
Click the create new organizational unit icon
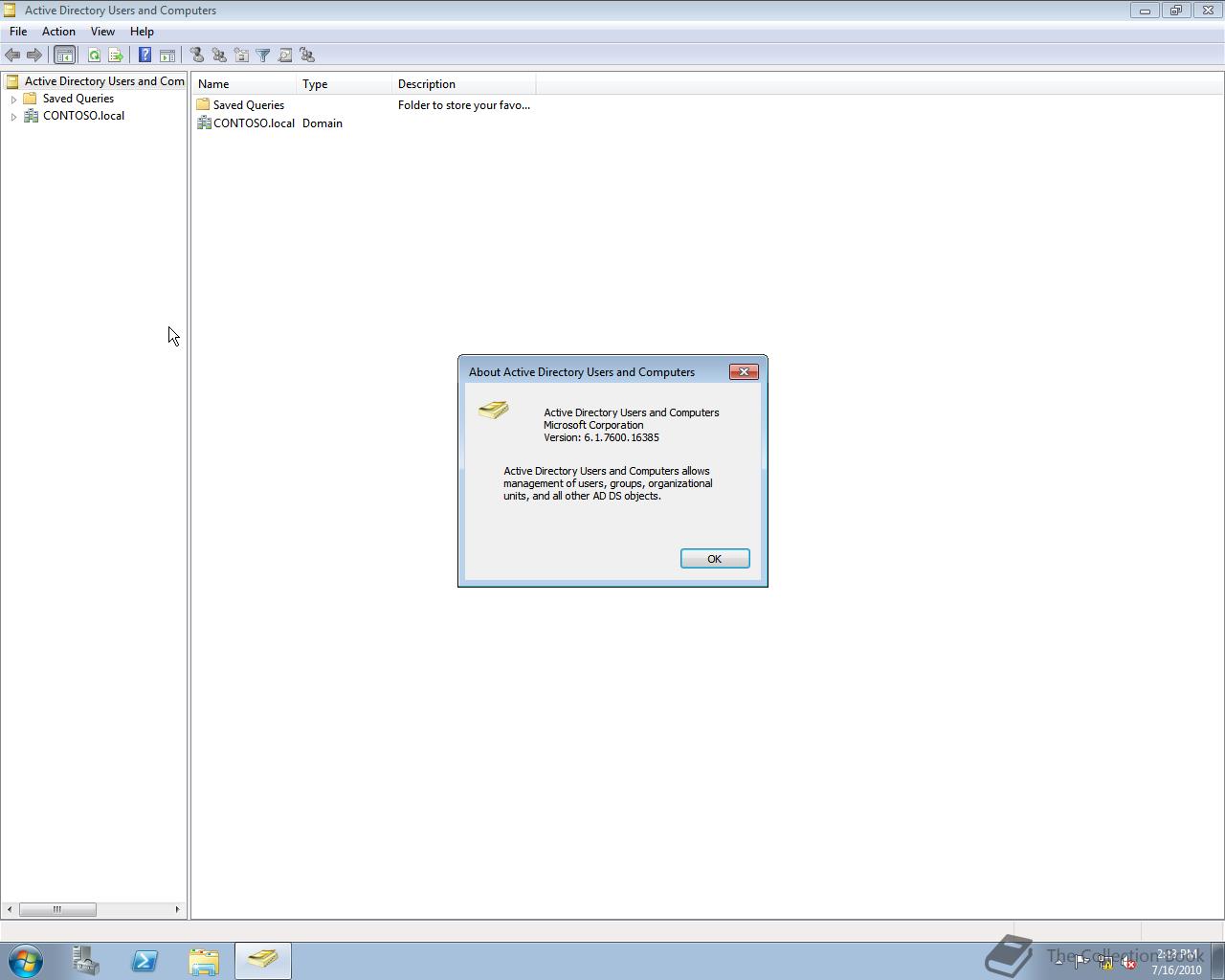point(241,56)
